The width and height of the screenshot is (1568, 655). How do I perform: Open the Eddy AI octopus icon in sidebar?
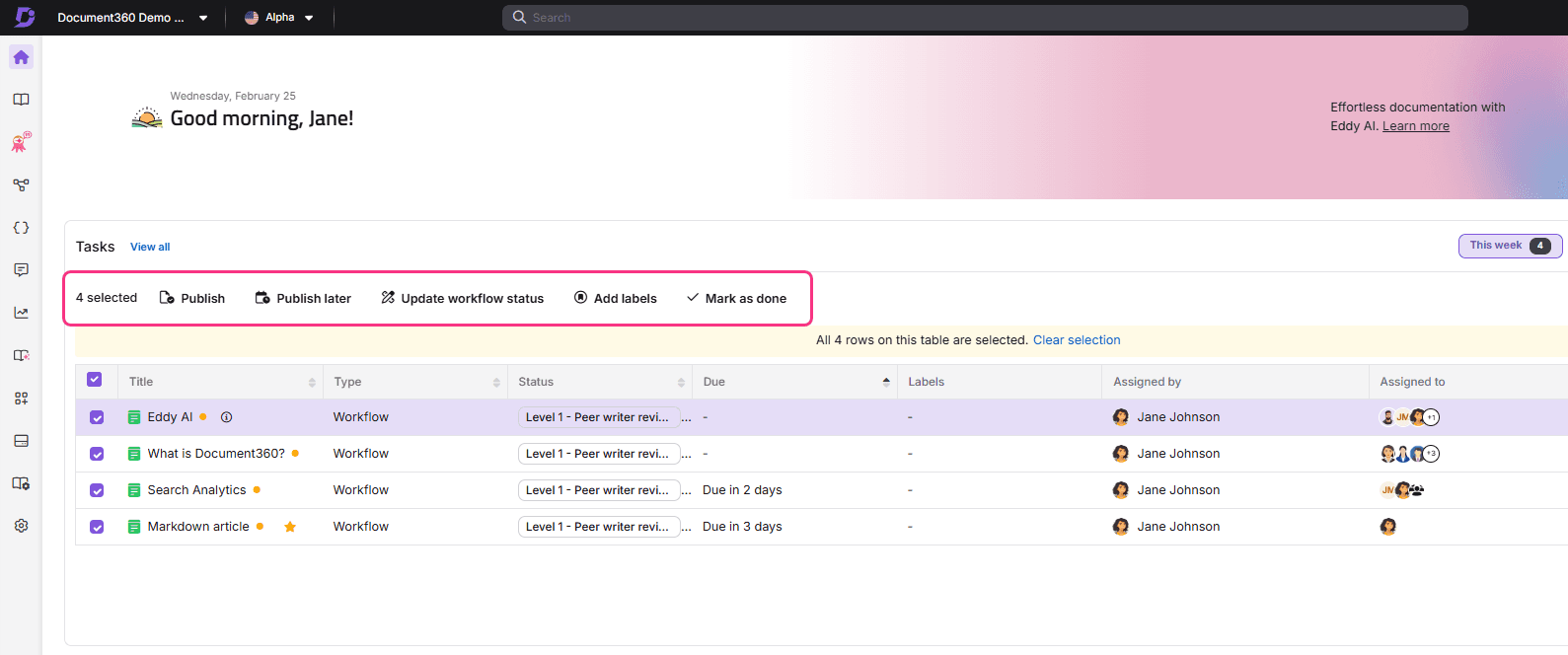21,142
